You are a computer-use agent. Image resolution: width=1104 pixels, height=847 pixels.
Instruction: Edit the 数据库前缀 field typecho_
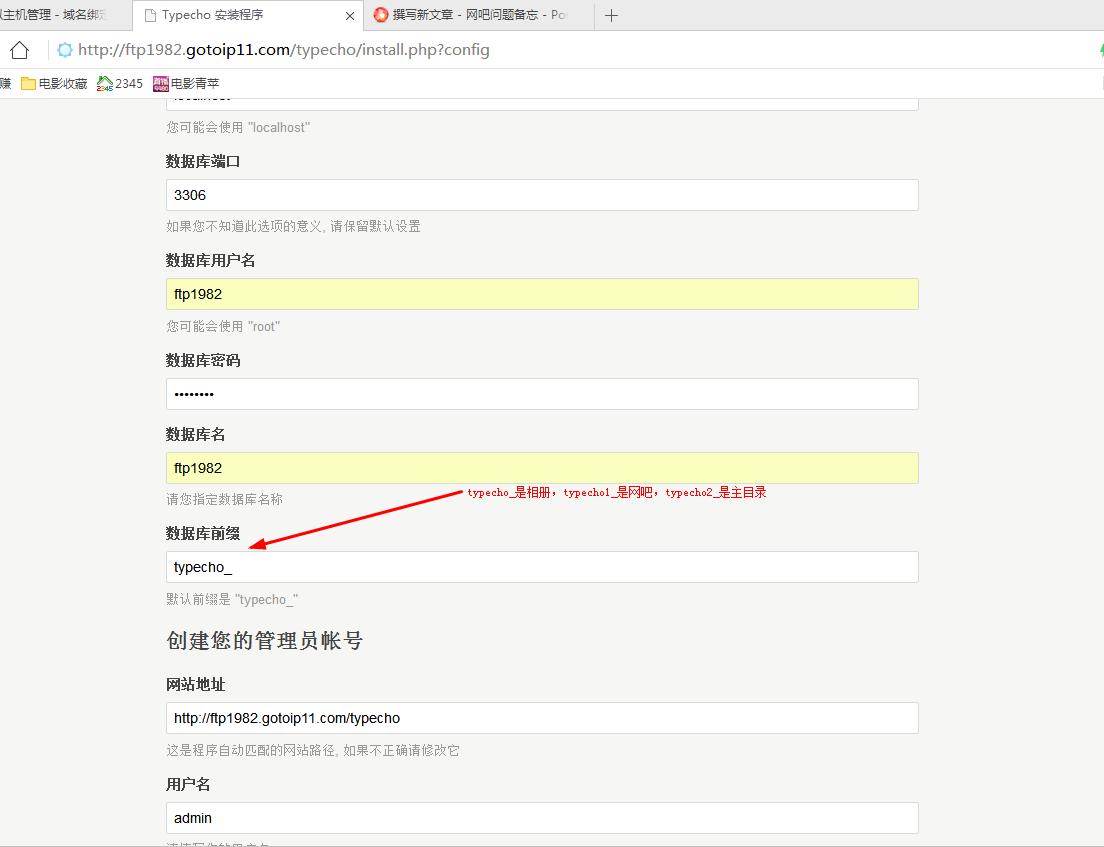coord(542,567)
